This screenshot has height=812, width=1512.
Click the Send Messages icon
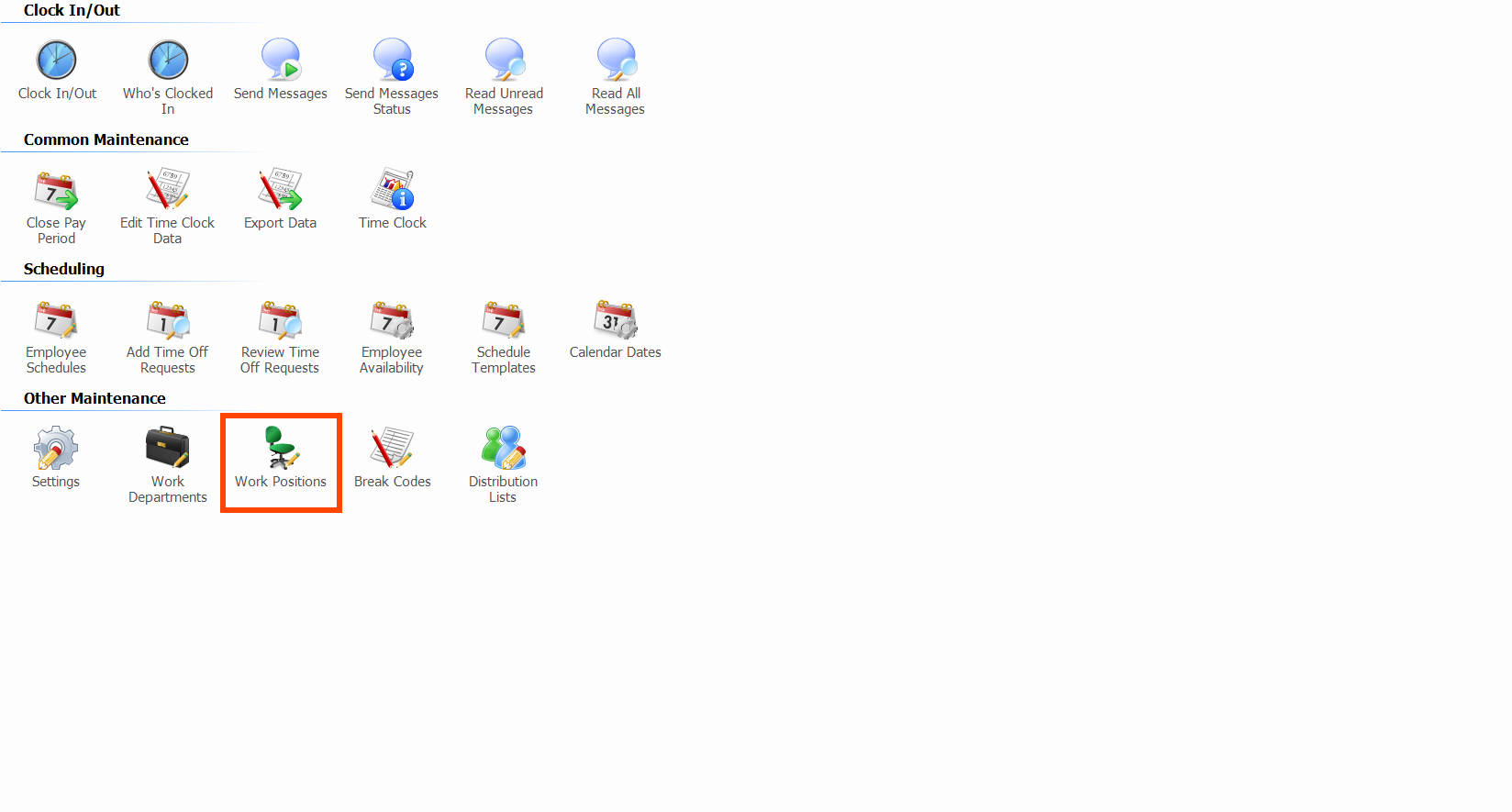click(281, 61)
